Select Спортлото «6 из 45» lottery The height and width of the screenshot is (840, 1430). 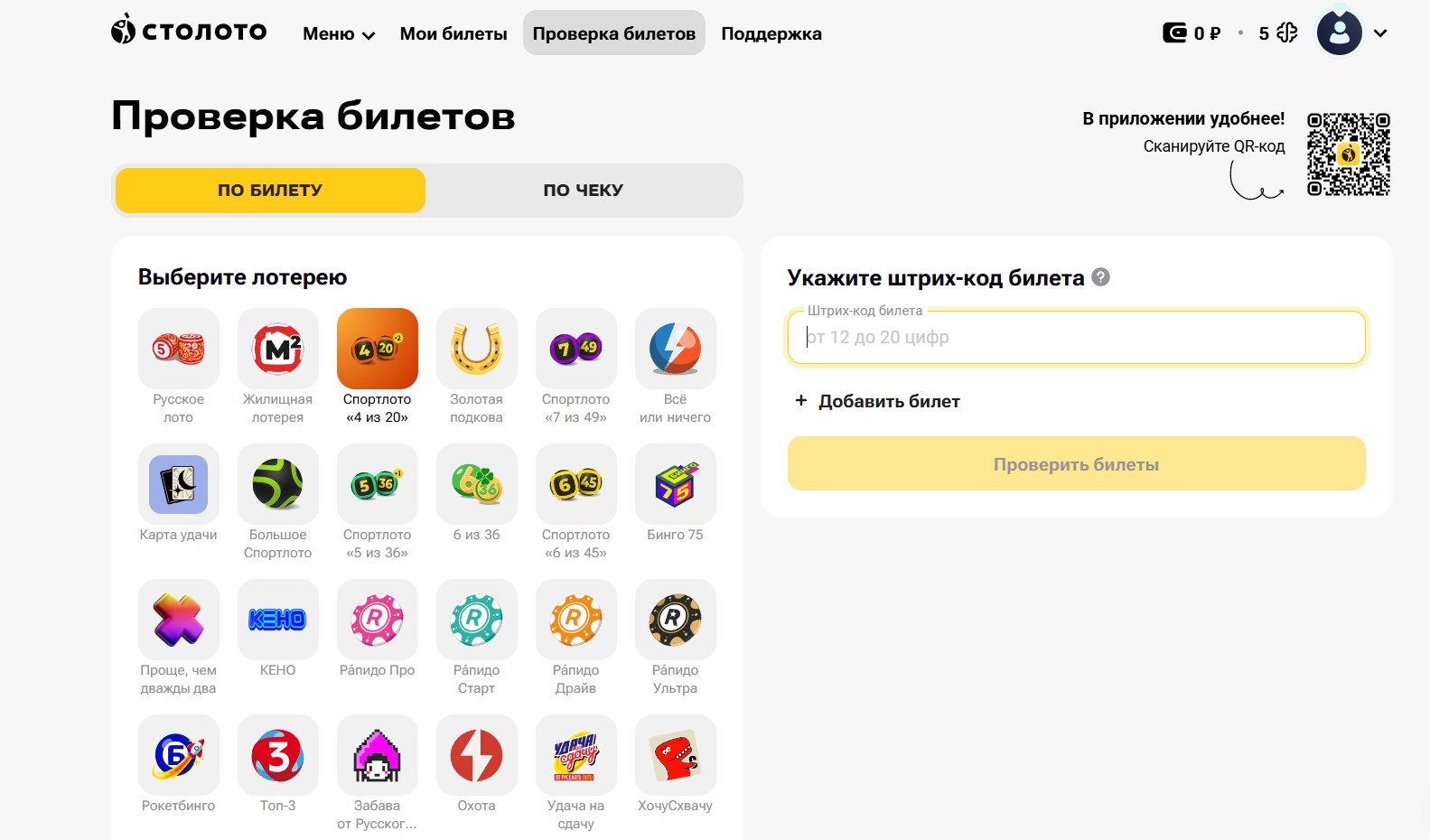pyautogui.click(x=575, y=484)
